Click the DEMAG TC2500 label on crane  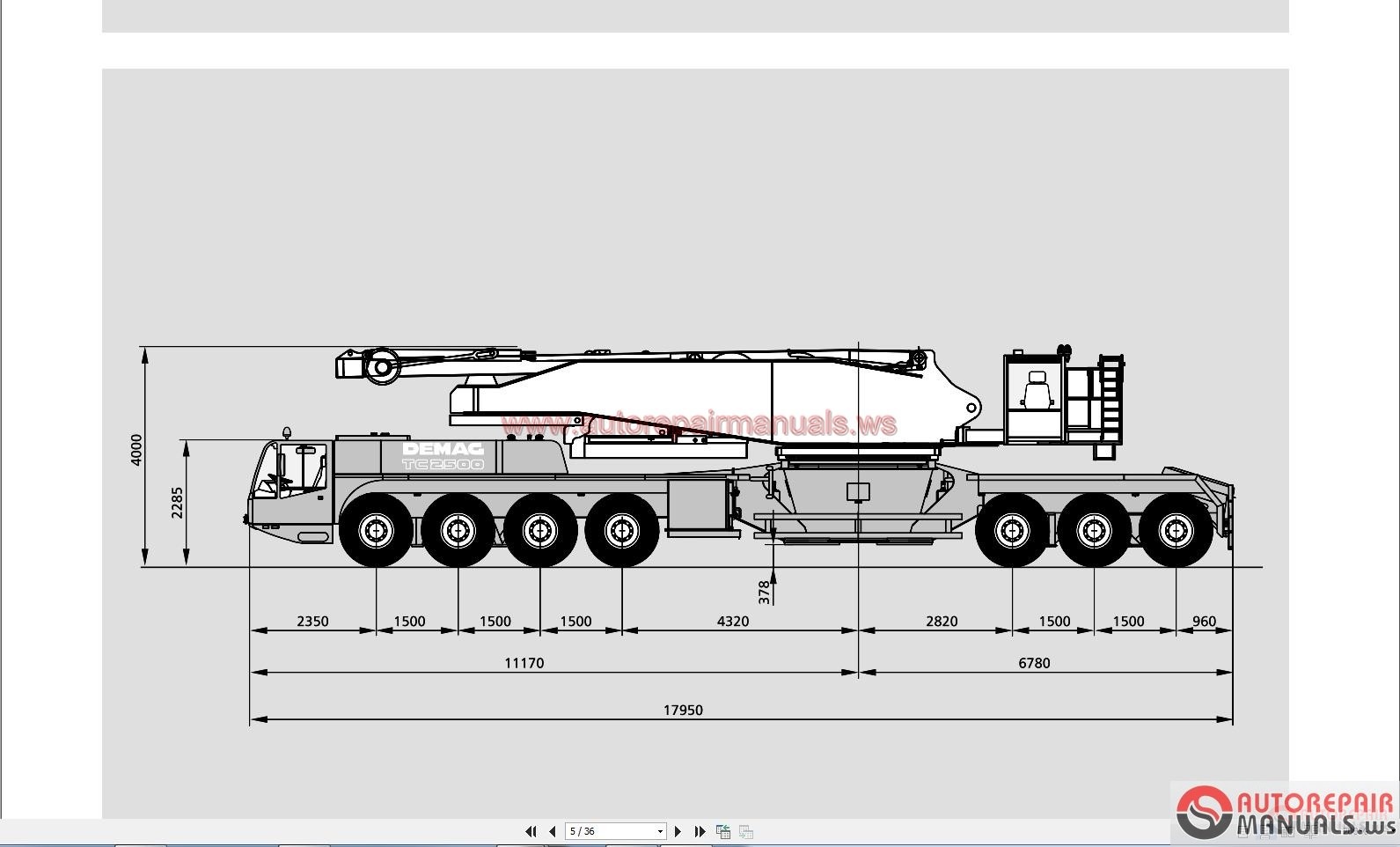tap(443, 456)
